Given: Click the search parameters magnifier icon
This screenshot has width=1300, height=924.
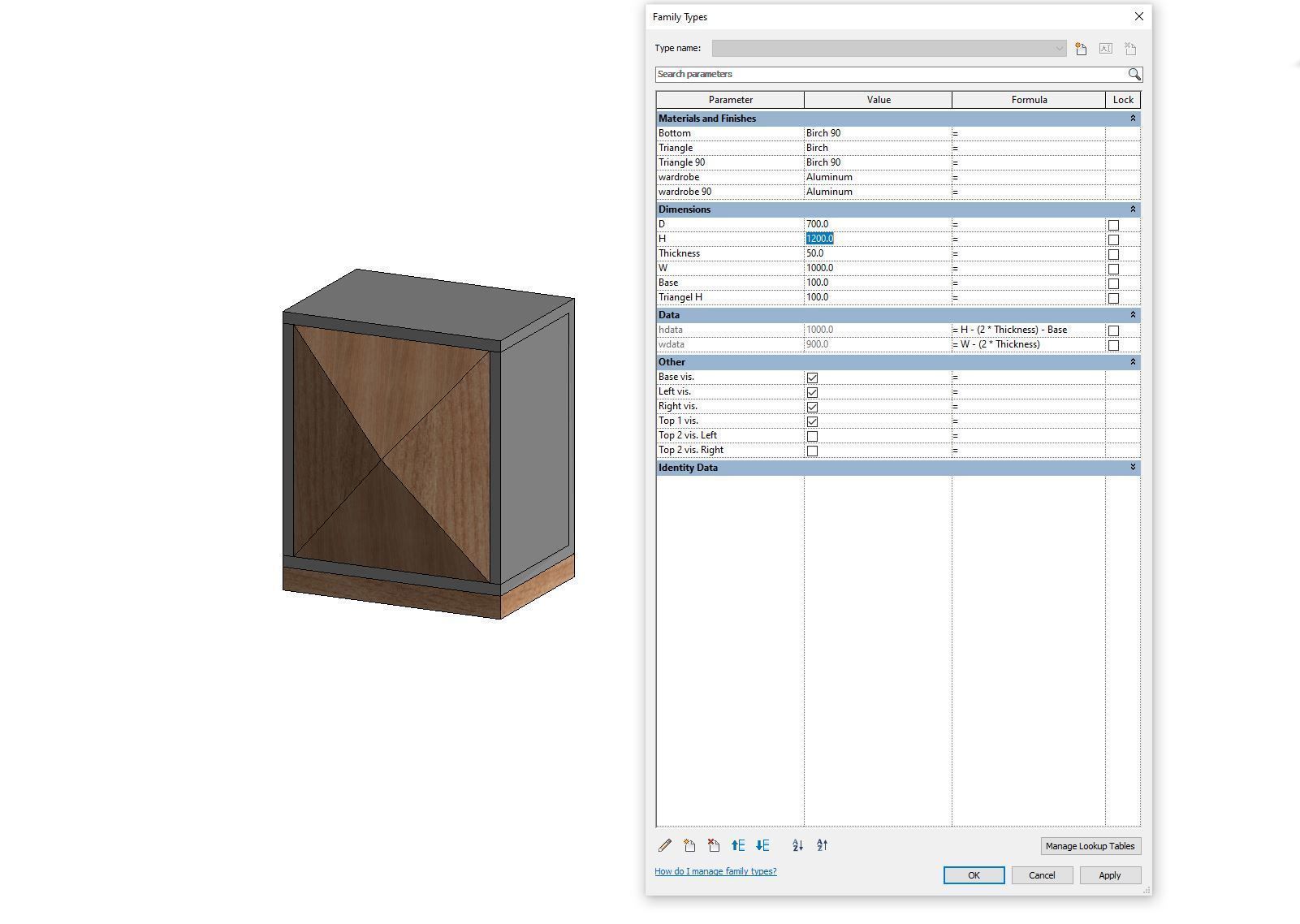Looking at the screenshot, I should [x=1134, y=74].
